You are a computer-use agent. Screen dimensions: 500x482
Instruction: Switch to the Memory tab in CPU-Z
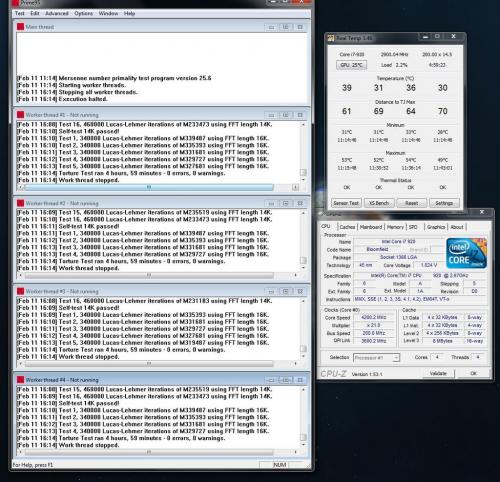(395, 227)
